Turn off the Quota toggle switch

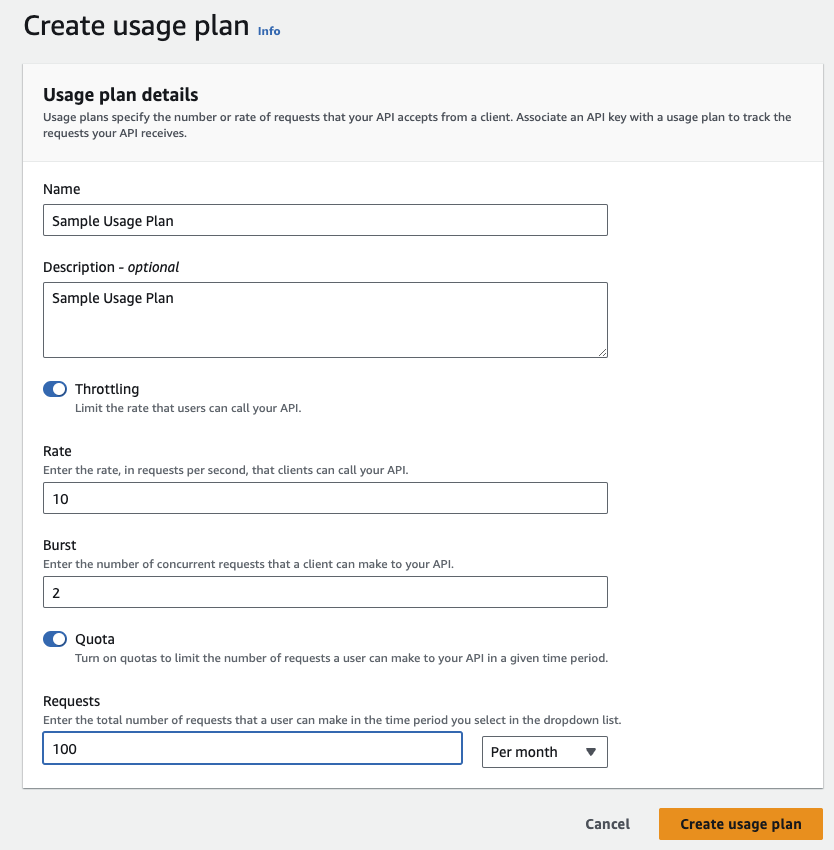point(55,639)
